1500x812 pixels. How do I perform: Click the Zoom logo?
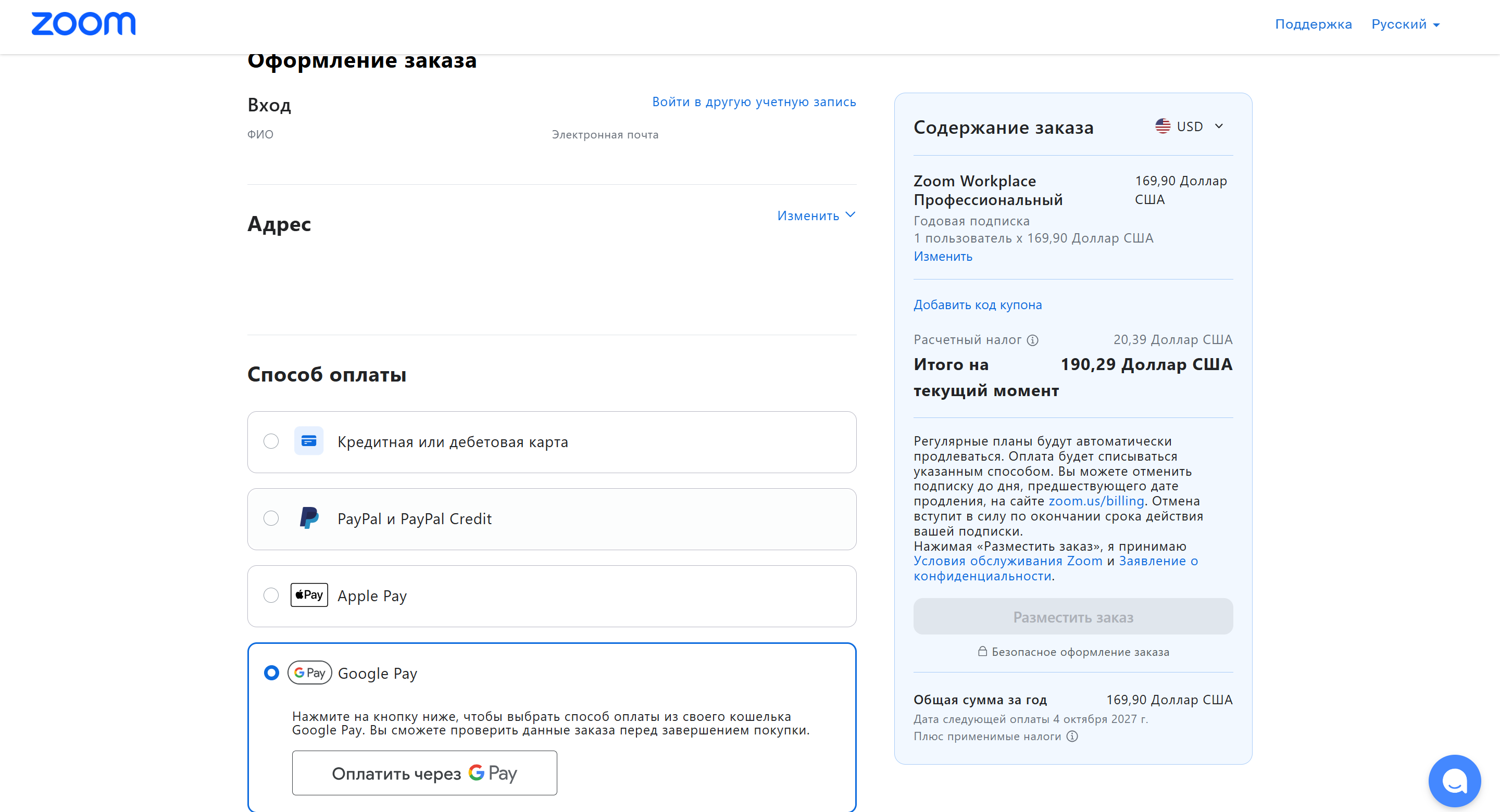tap(83, 24)
